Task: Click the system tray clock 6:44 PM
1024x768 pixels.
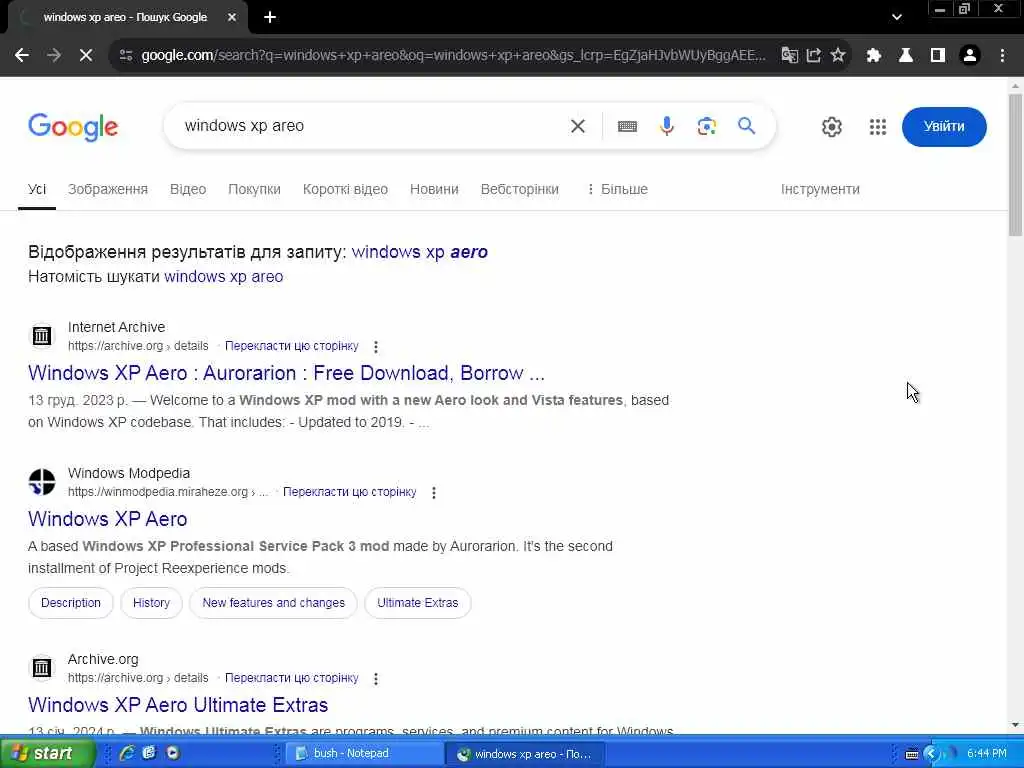Action: [x=986, y=753]
